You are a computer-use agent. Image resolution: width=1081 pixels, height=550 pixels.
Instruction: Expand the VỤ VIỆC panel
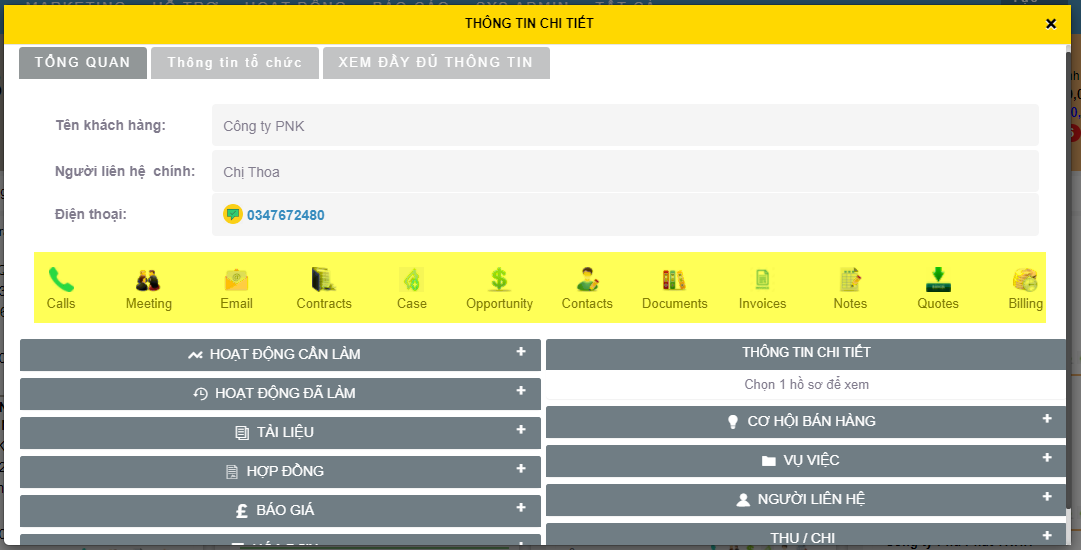coord(1046,458)
